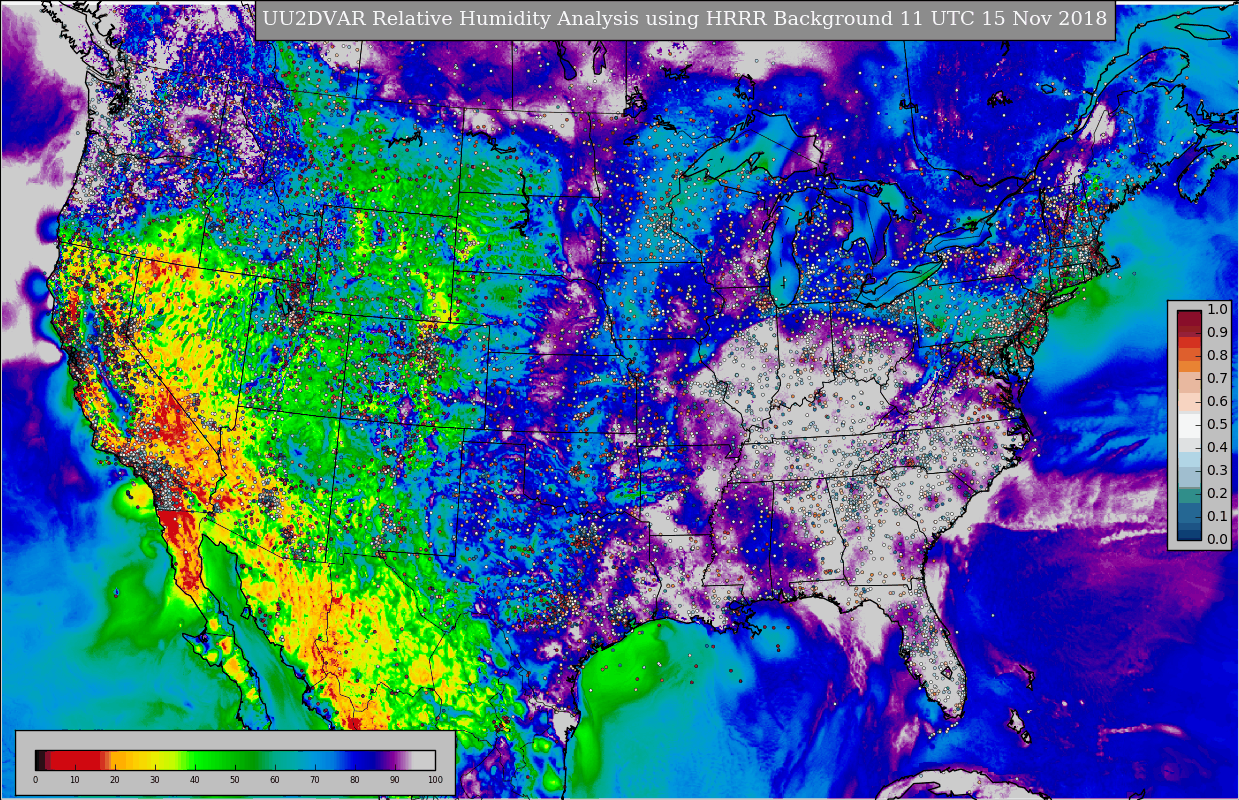This screenshot has height=800, width=1239.
Task: Click the '0.9' label on the right colorbar
Action: click(1217, 332)
